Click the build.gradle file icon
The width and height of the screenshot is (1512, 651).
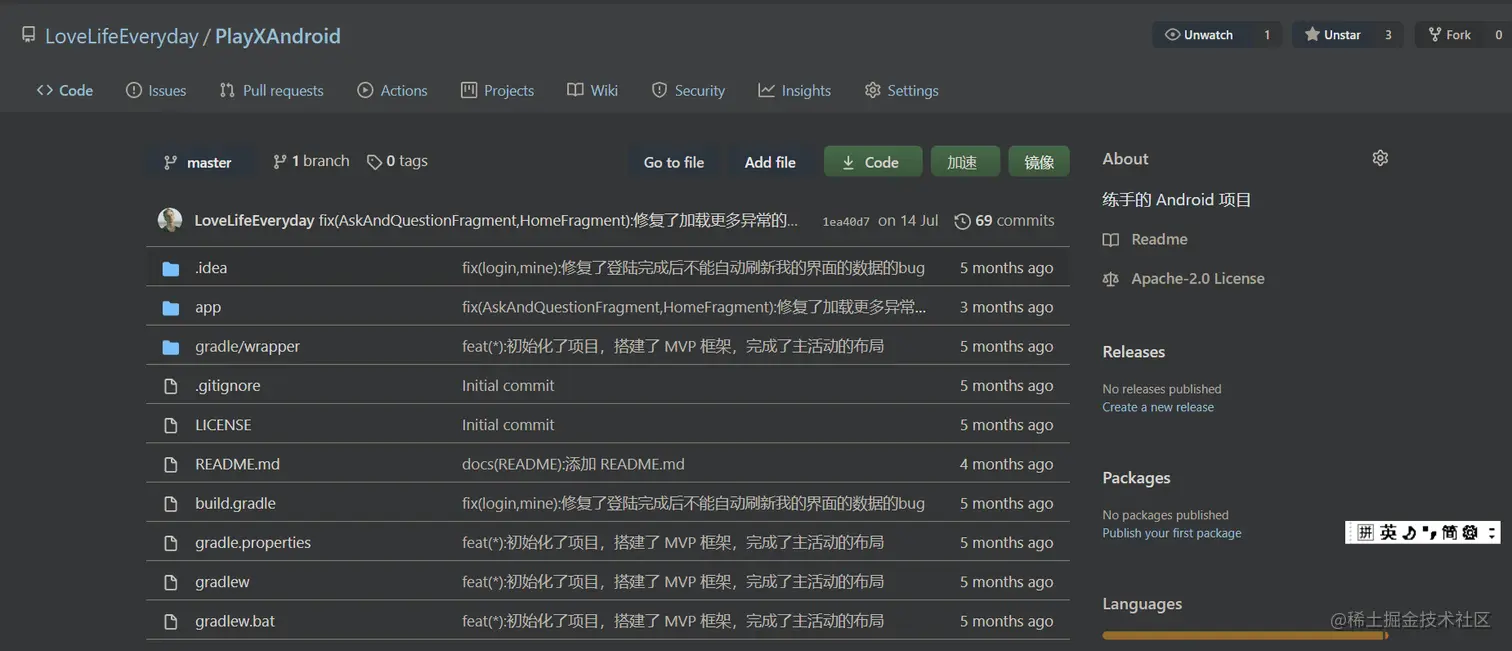[x=171, y=503]
